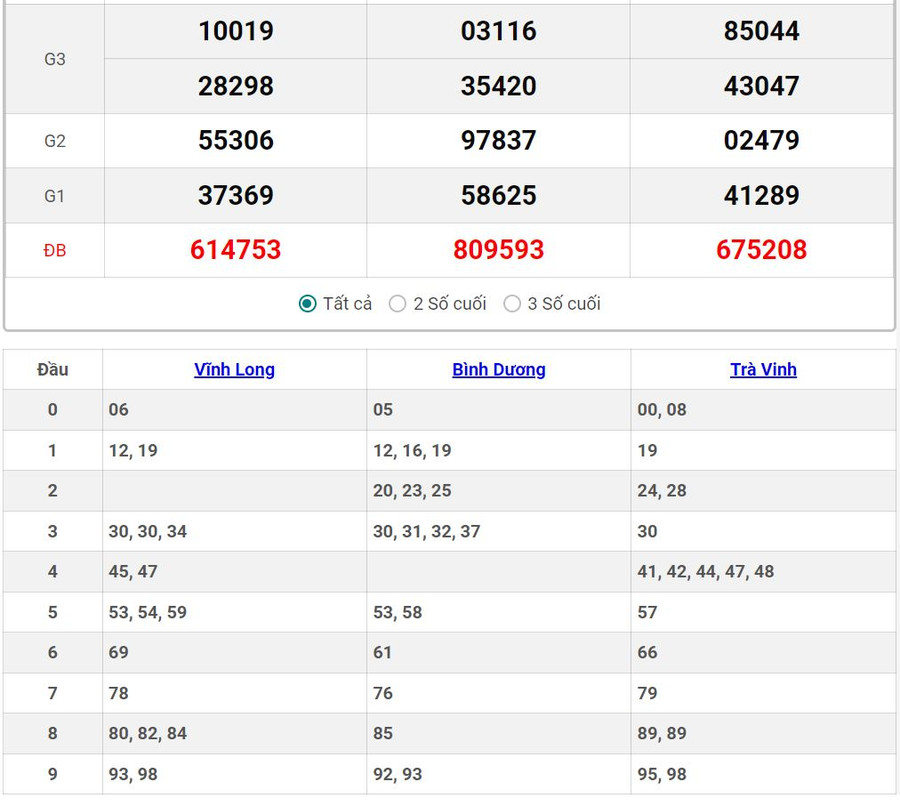Select the G1 result 58625
This screenshot has width=900, height=800.
click(498, 196)
